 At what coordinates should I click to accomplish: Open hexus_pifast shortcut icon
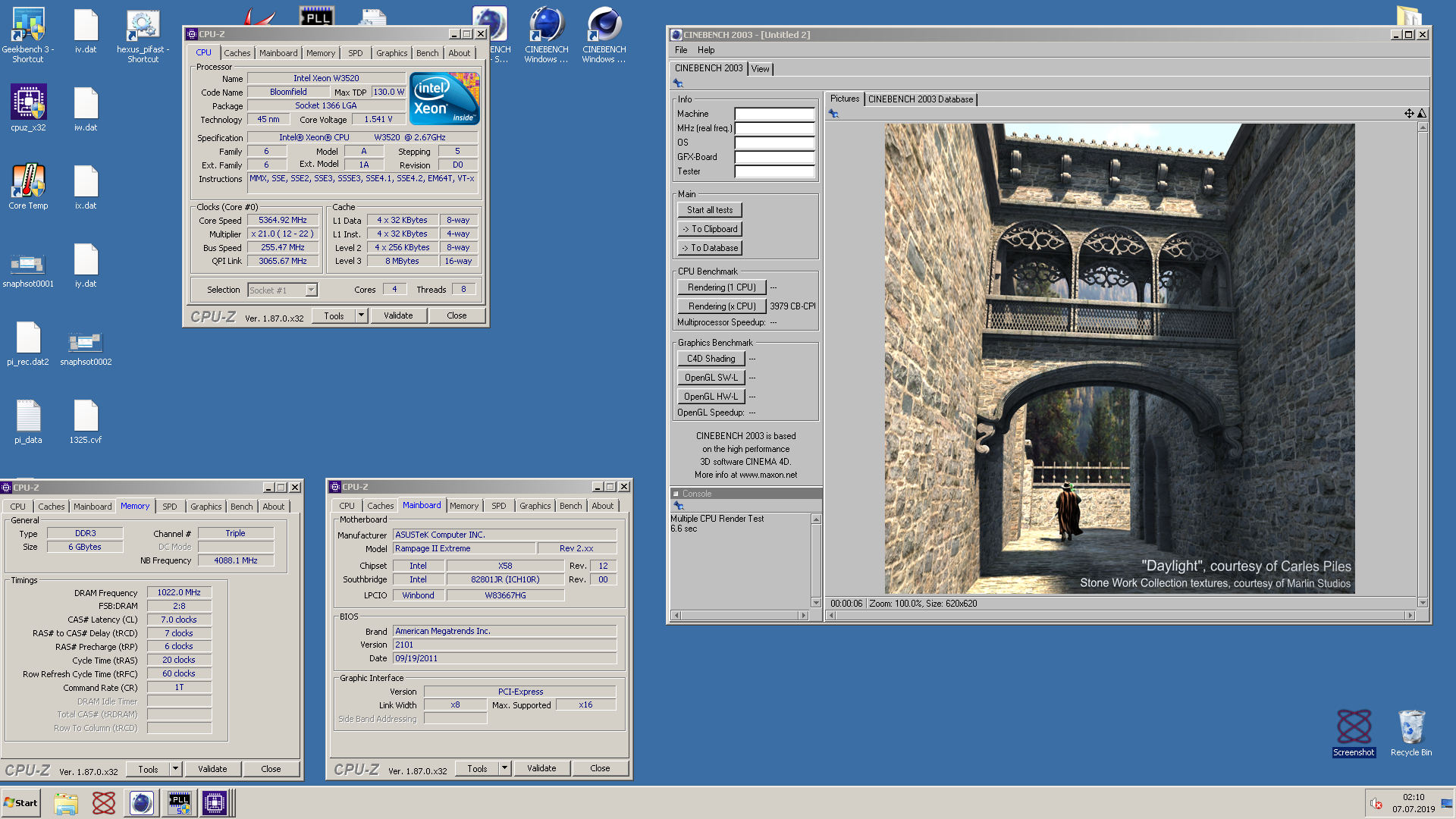(143, 35)
